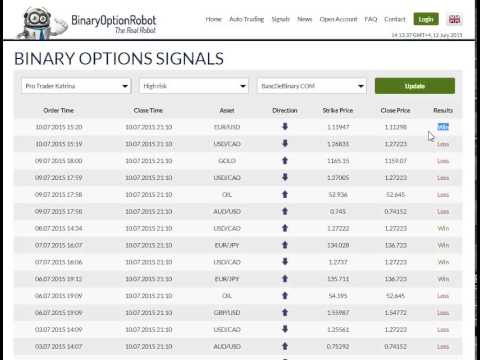The width and height of the screenshot is (480, 360).
Task: Click close price 1.54772
Action: (x=396, y=313)
